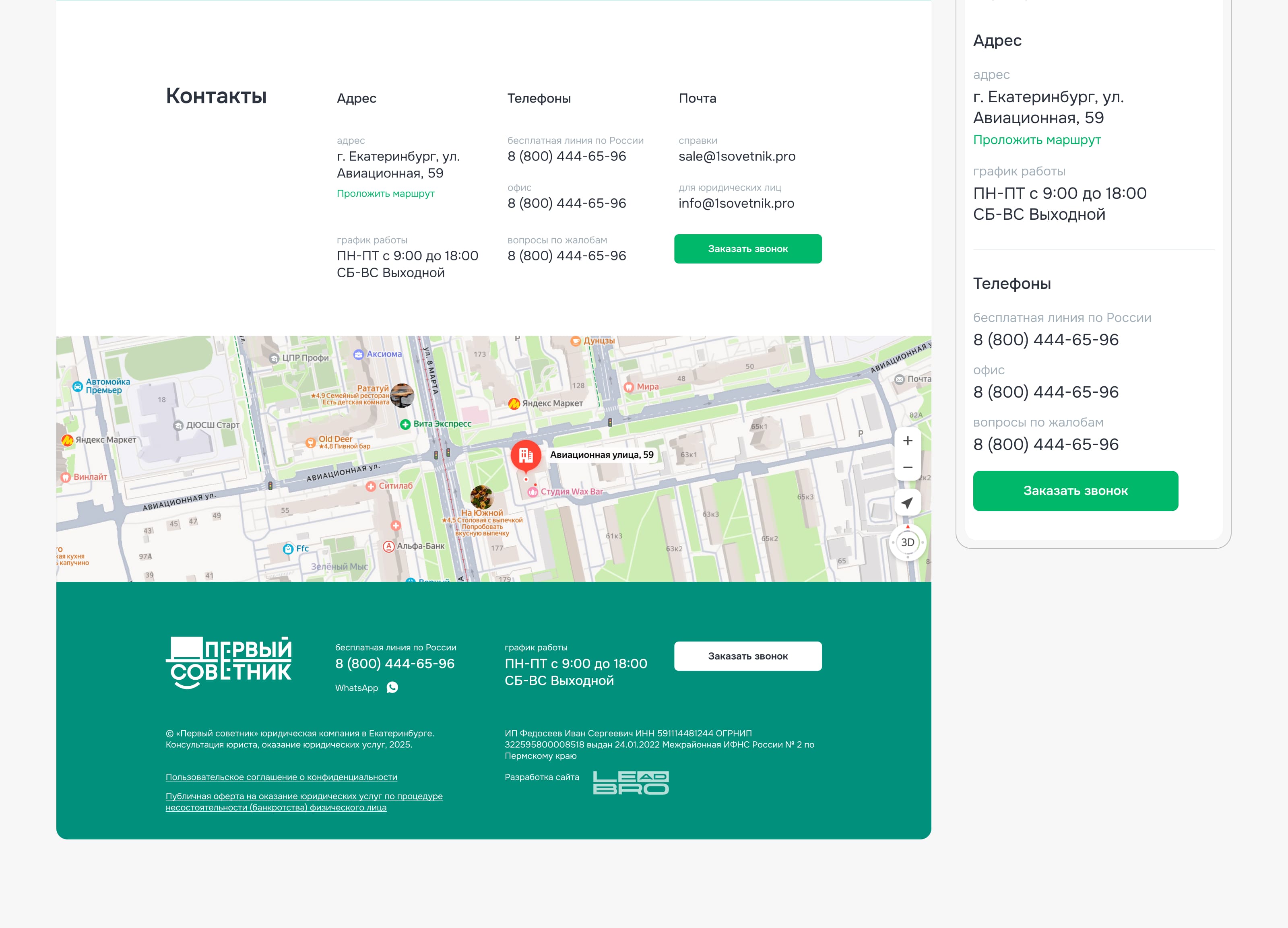Click the red office marker Авиационная улица, 59

pos(526,454)
